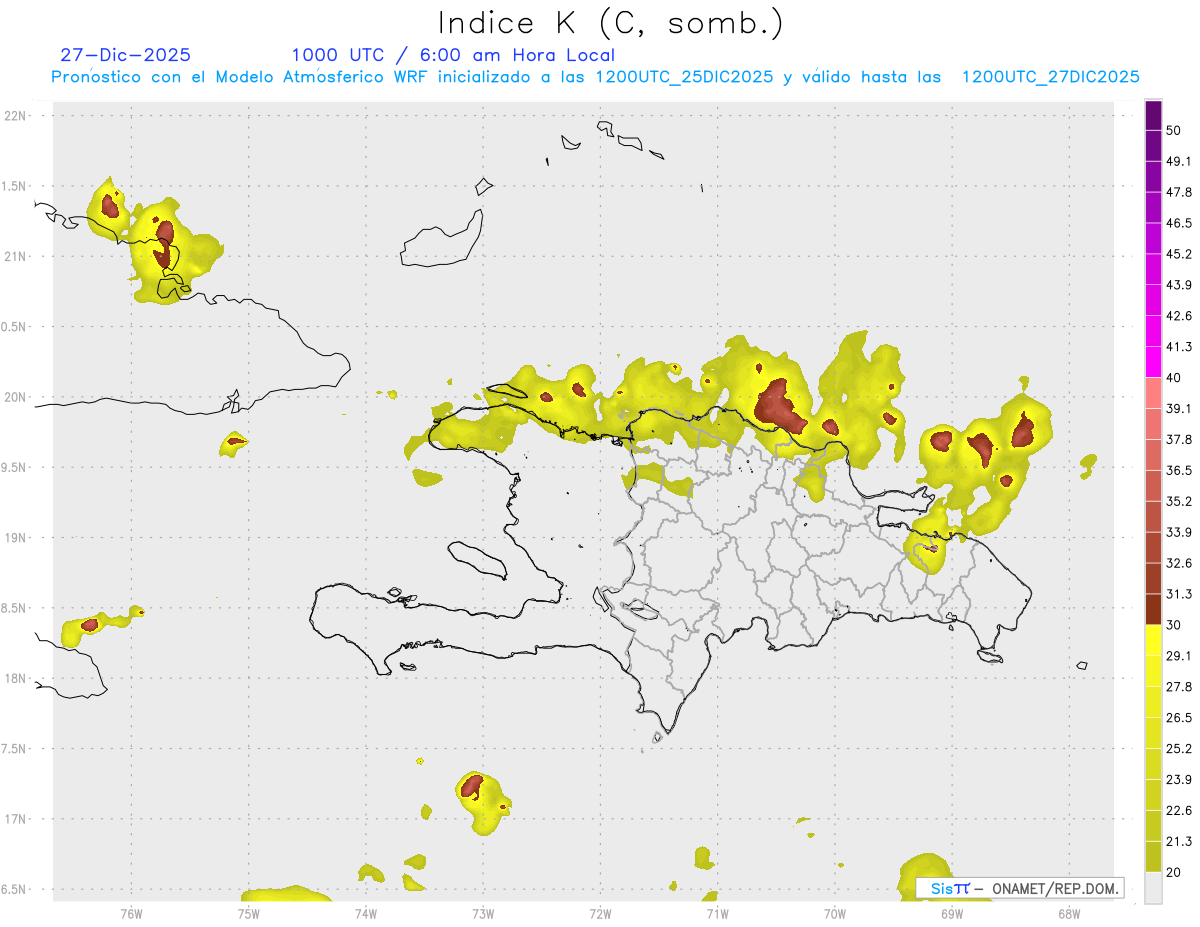Click the latitude label "19N"

click(17, 538)
